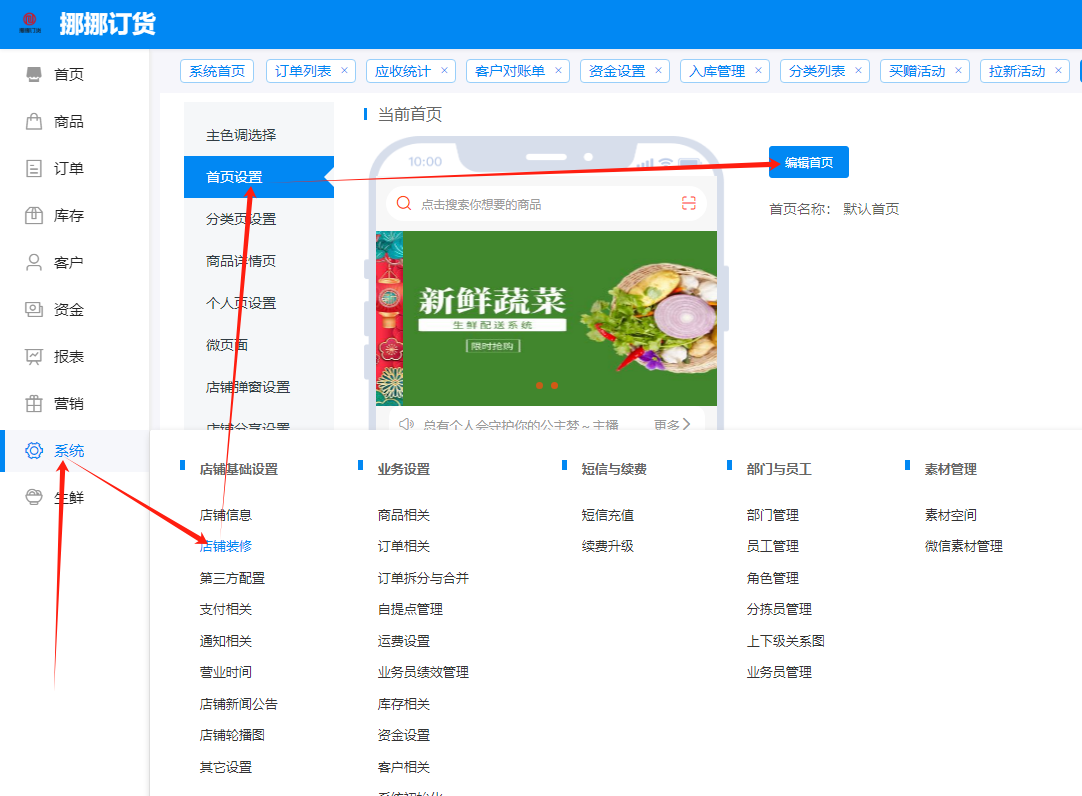Close the 入库管理 tab

759,71
